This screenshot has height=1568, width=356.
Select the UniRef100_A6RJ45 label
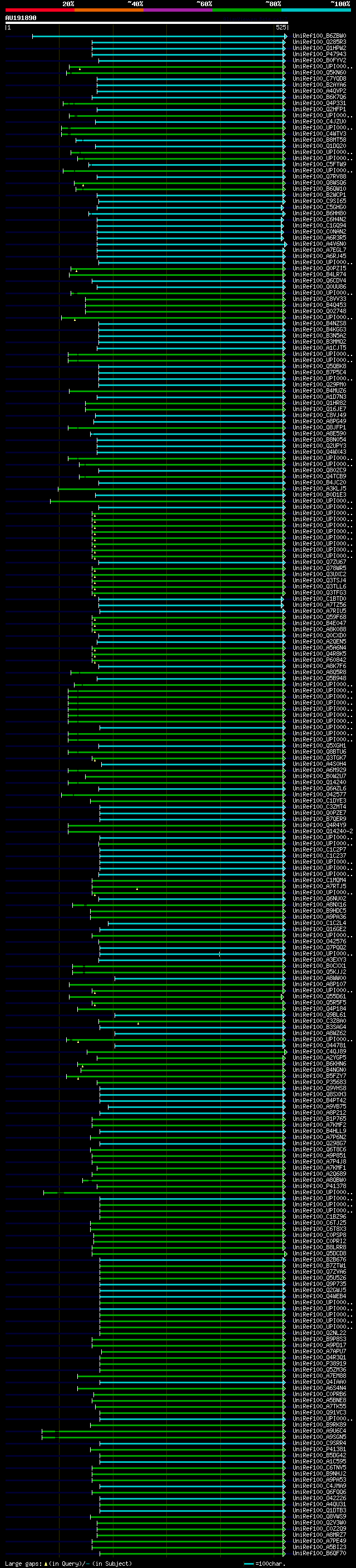pyautogui.click(x=319, y=256)
